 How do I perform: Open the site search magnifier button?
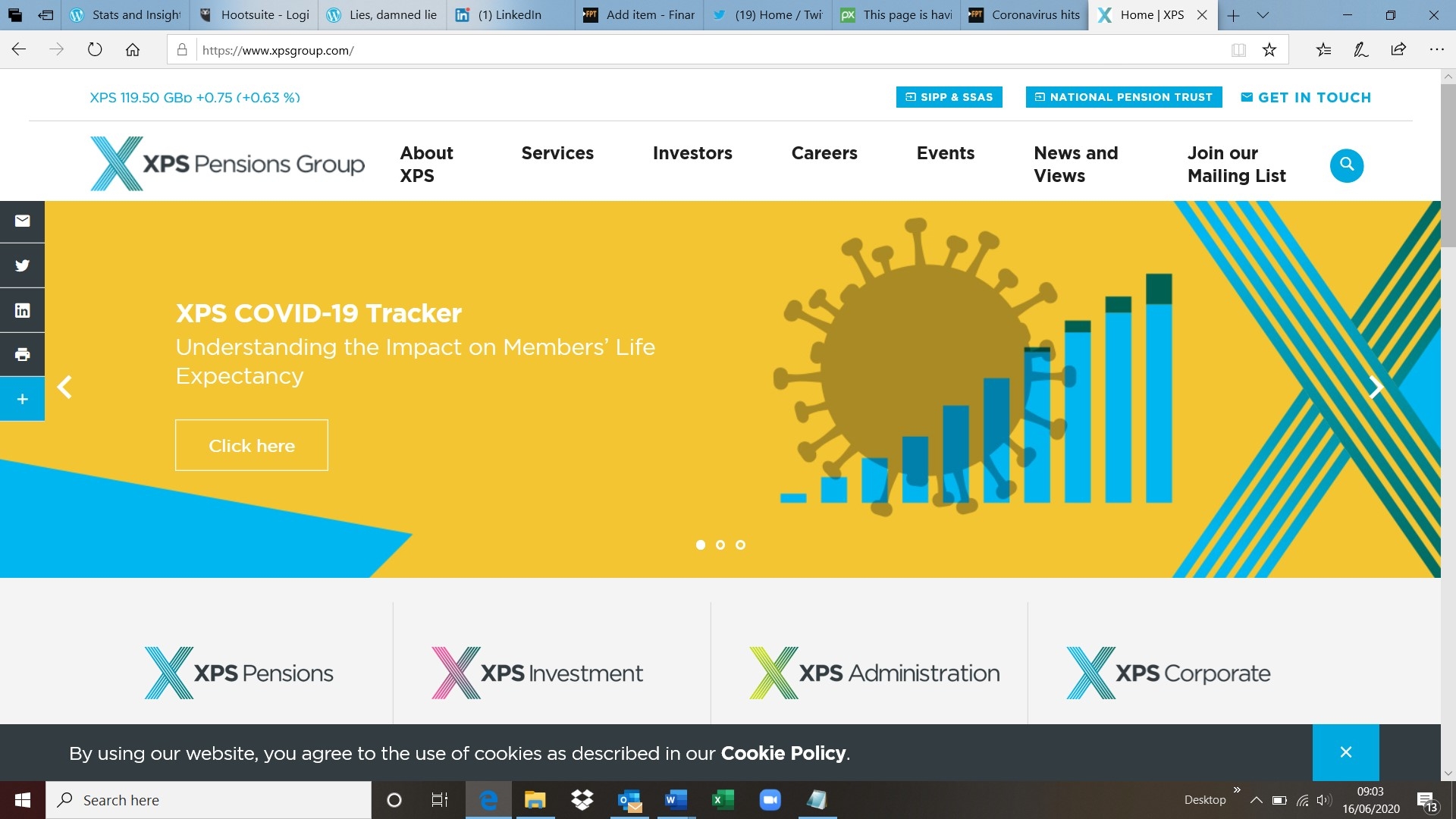click(x=1347, y=165)
